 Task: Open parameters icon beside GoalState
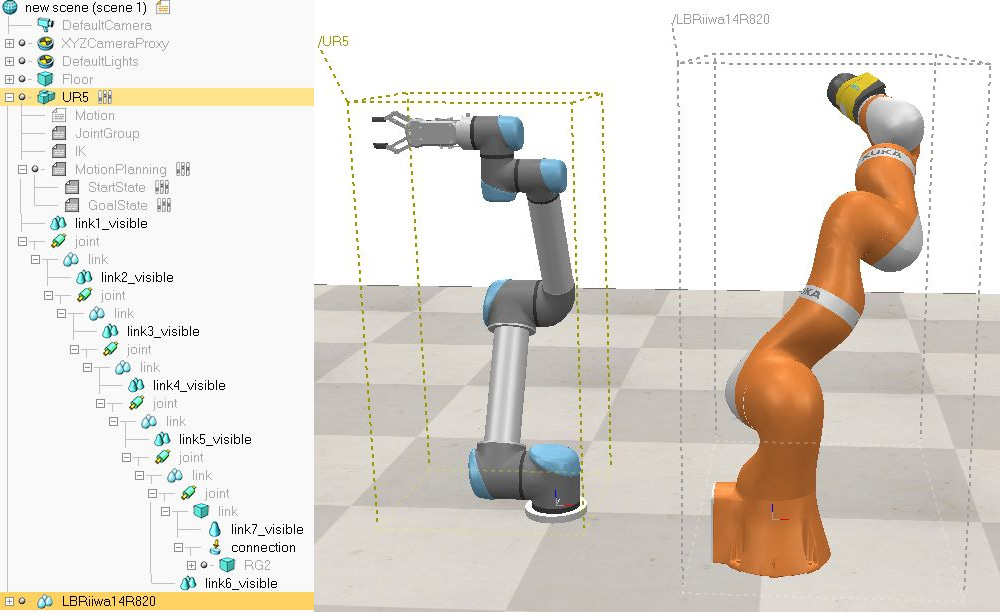click(164, 205)
